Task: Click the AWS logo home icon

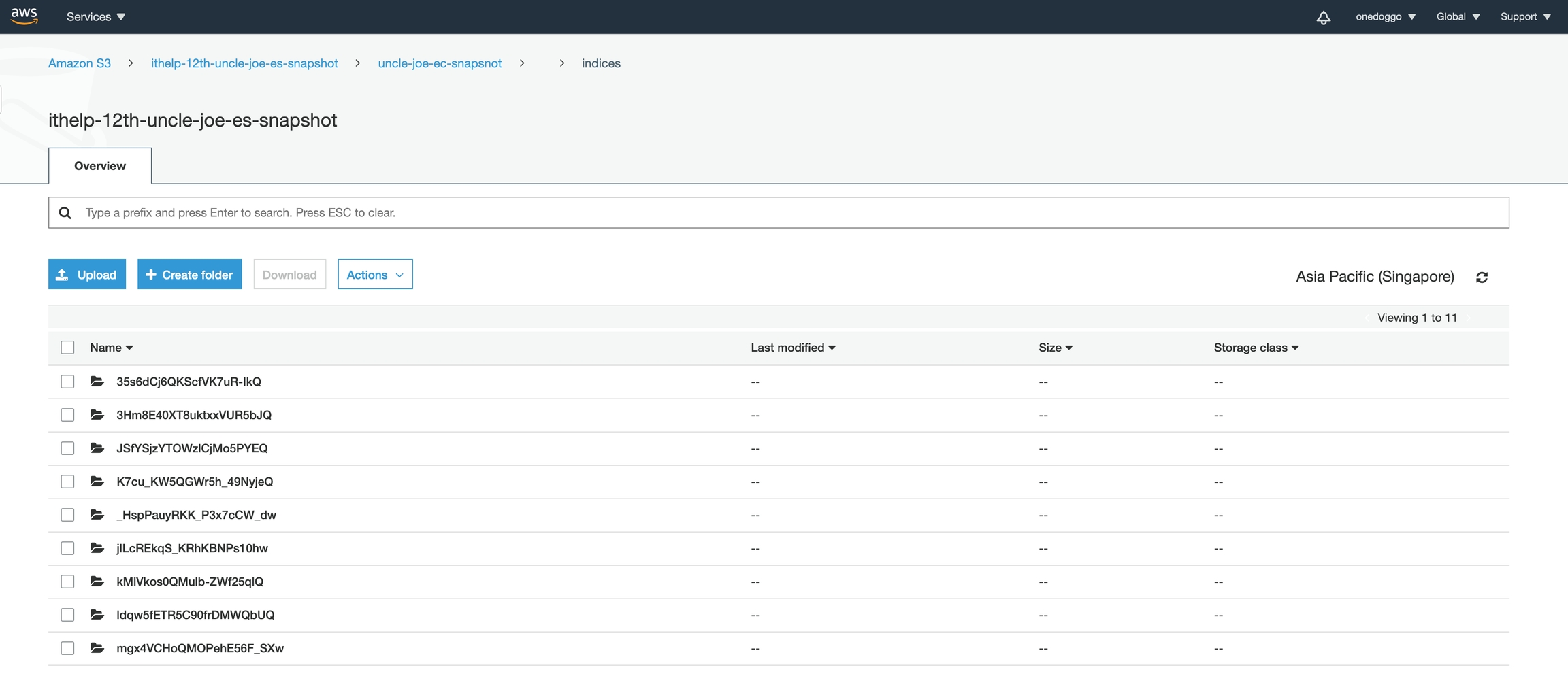Action: 24,16
